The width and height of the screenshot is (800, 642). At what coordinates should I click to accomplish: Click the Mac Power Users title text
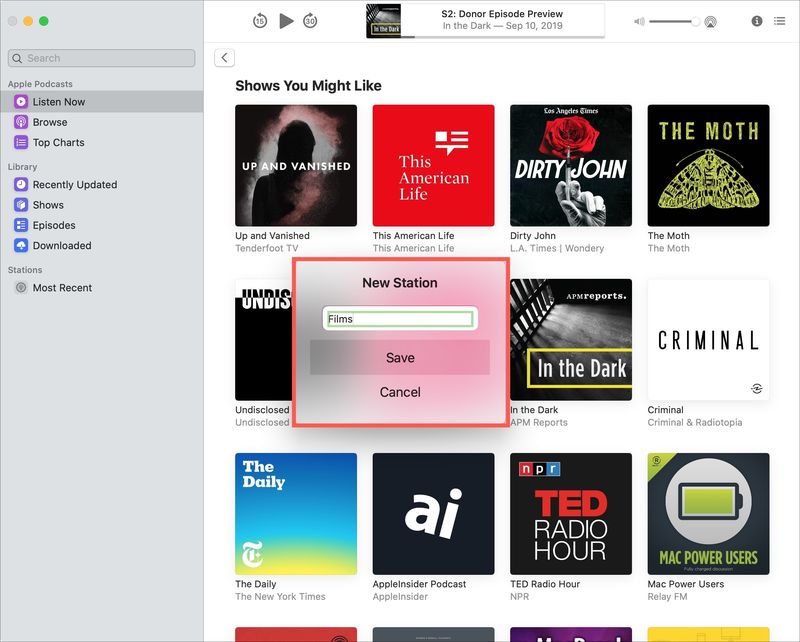(686, 584)
